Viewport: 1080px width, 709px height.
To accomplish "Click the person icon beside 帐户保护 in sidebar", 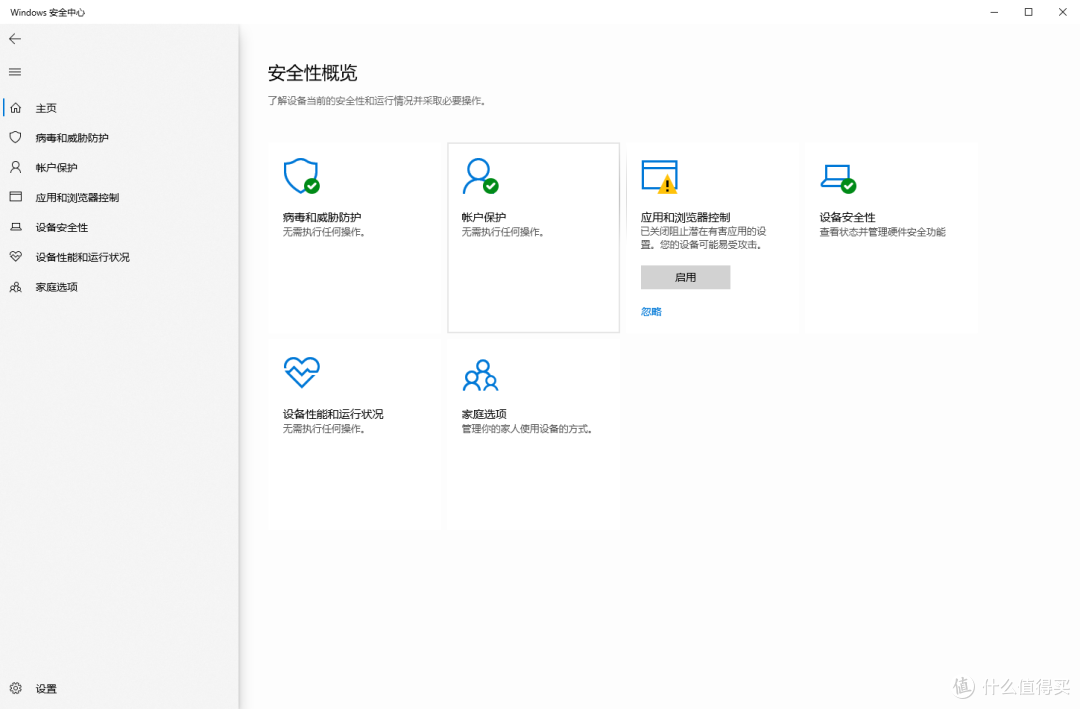I will click(16, 167).
